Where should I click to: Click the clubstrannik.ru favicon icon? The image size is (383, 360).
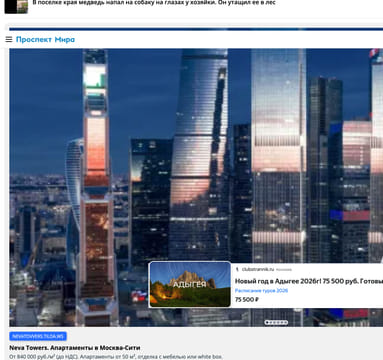pos(237,269)
